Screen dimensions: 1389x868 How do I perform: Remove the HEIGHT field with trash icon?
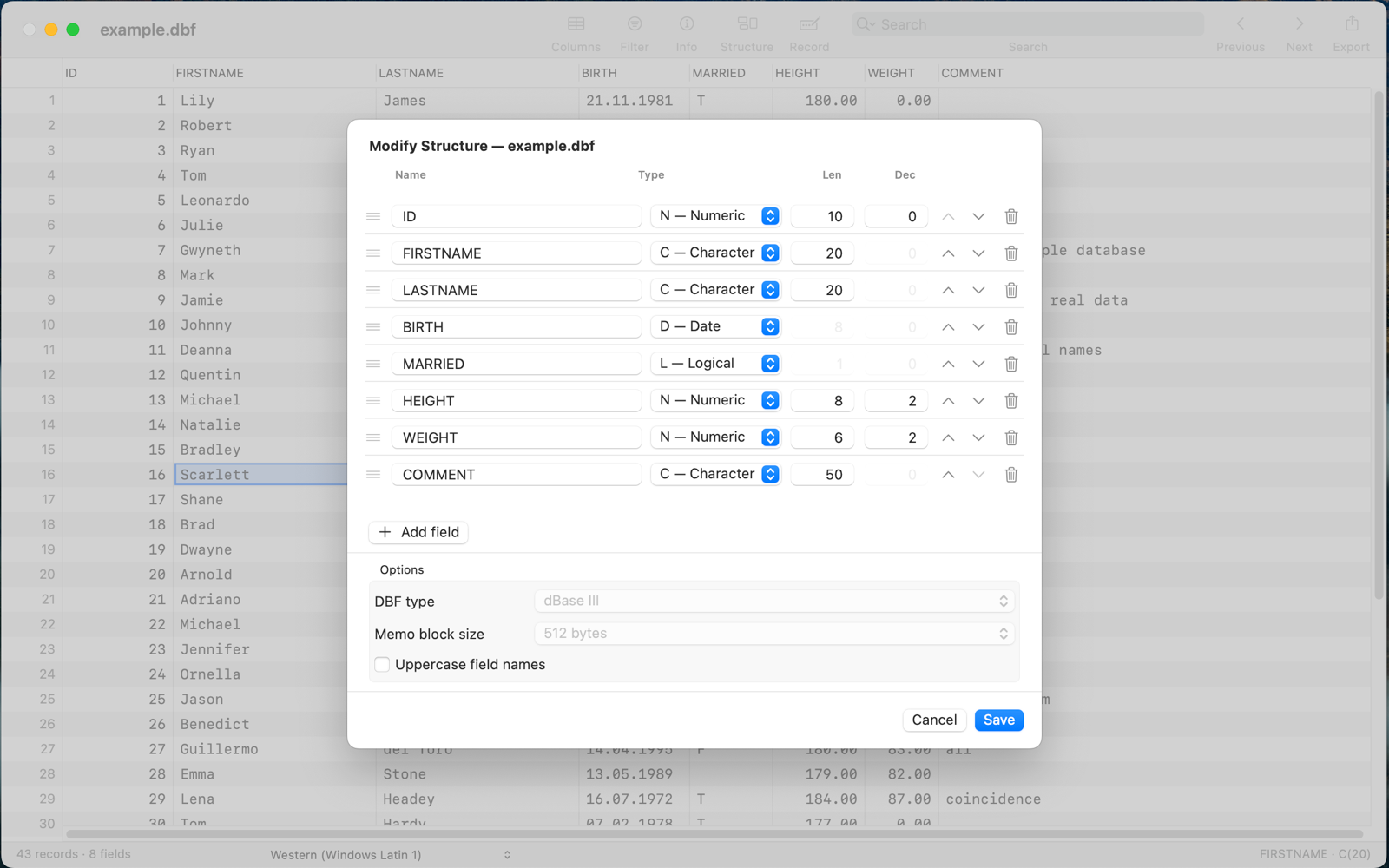tap(1011, 401)
